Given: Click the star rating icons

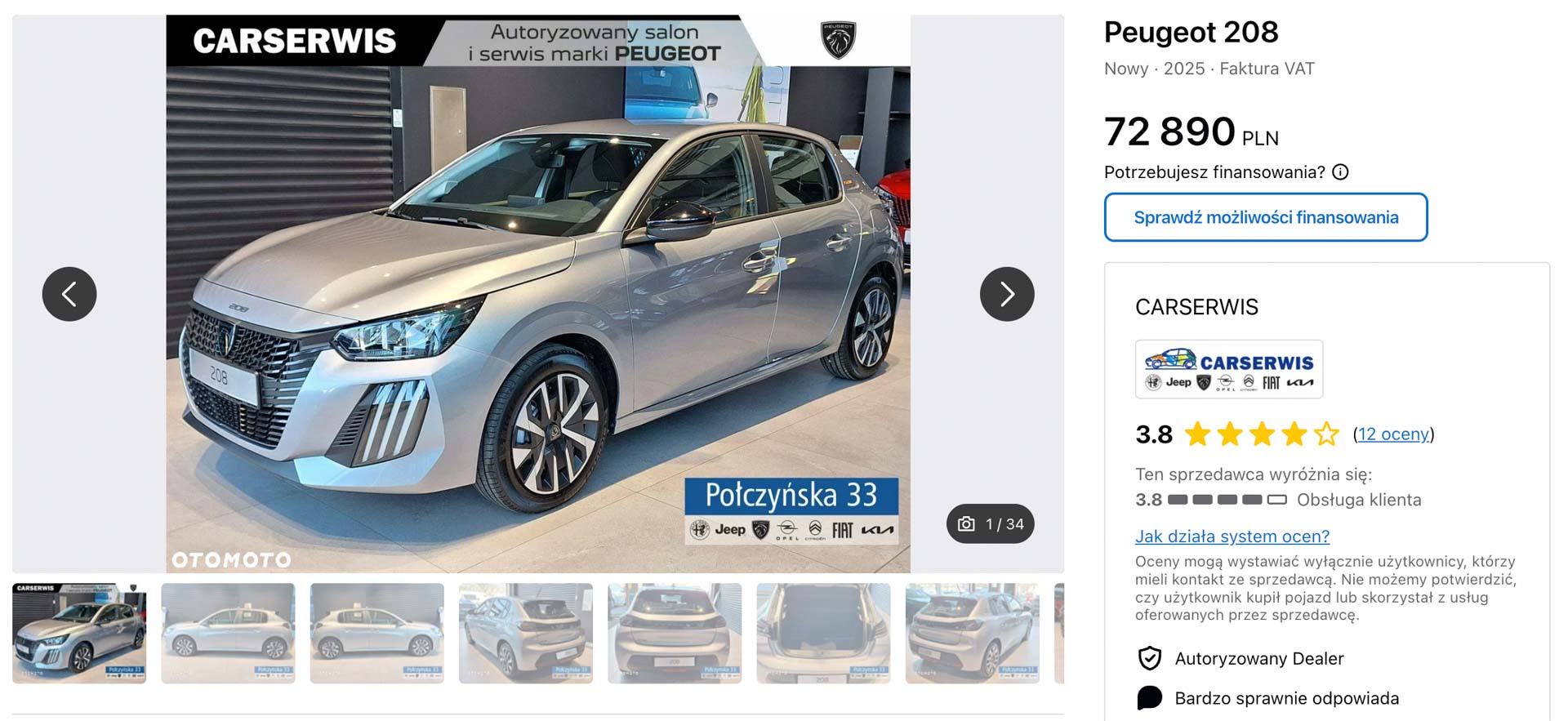Looking at the screenshot, I should 1262,434.
